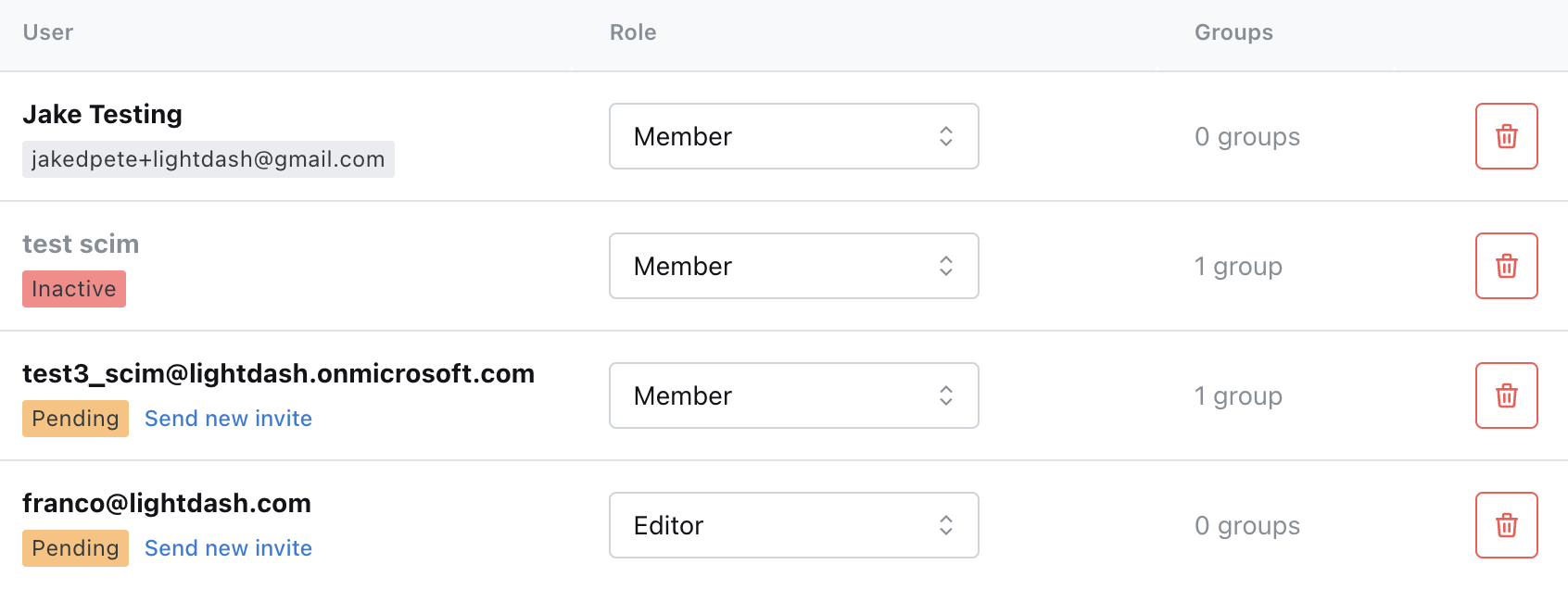Delete the test scim user
The width and height of the screenshot is (1568, 602).
pyautogui.click(x=1506, y=266)
